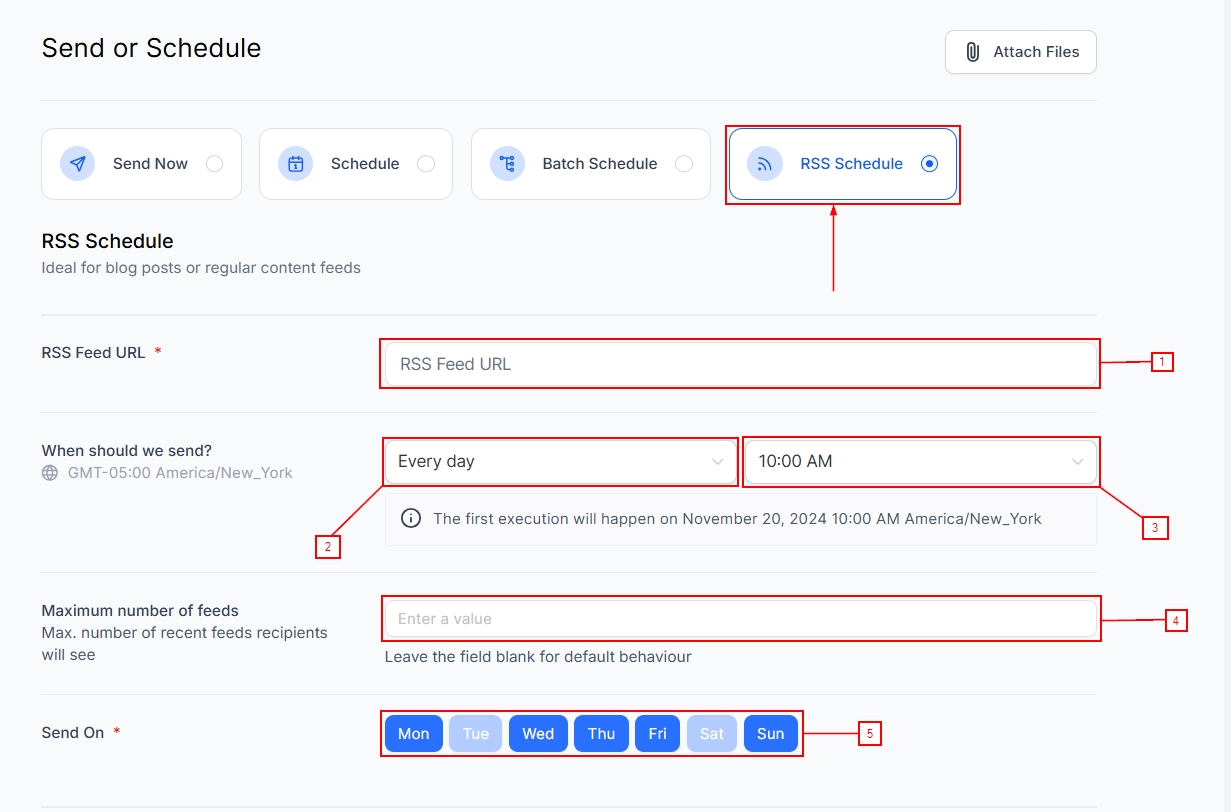Click the info icon beside first execution notice
This screenshot has width=1231, height=812.
410,518
